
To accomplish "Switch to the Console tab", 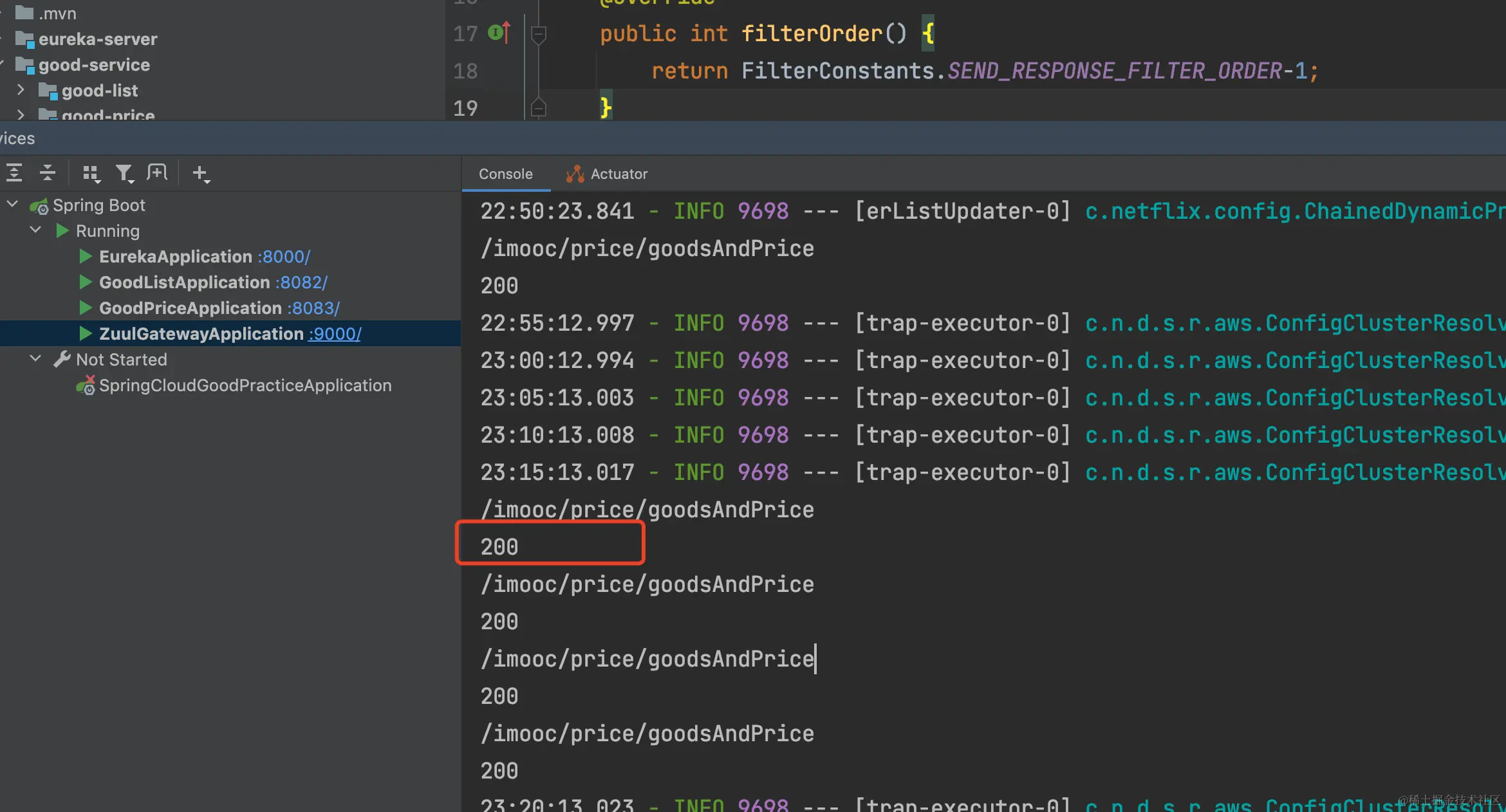I will point(505,174).
